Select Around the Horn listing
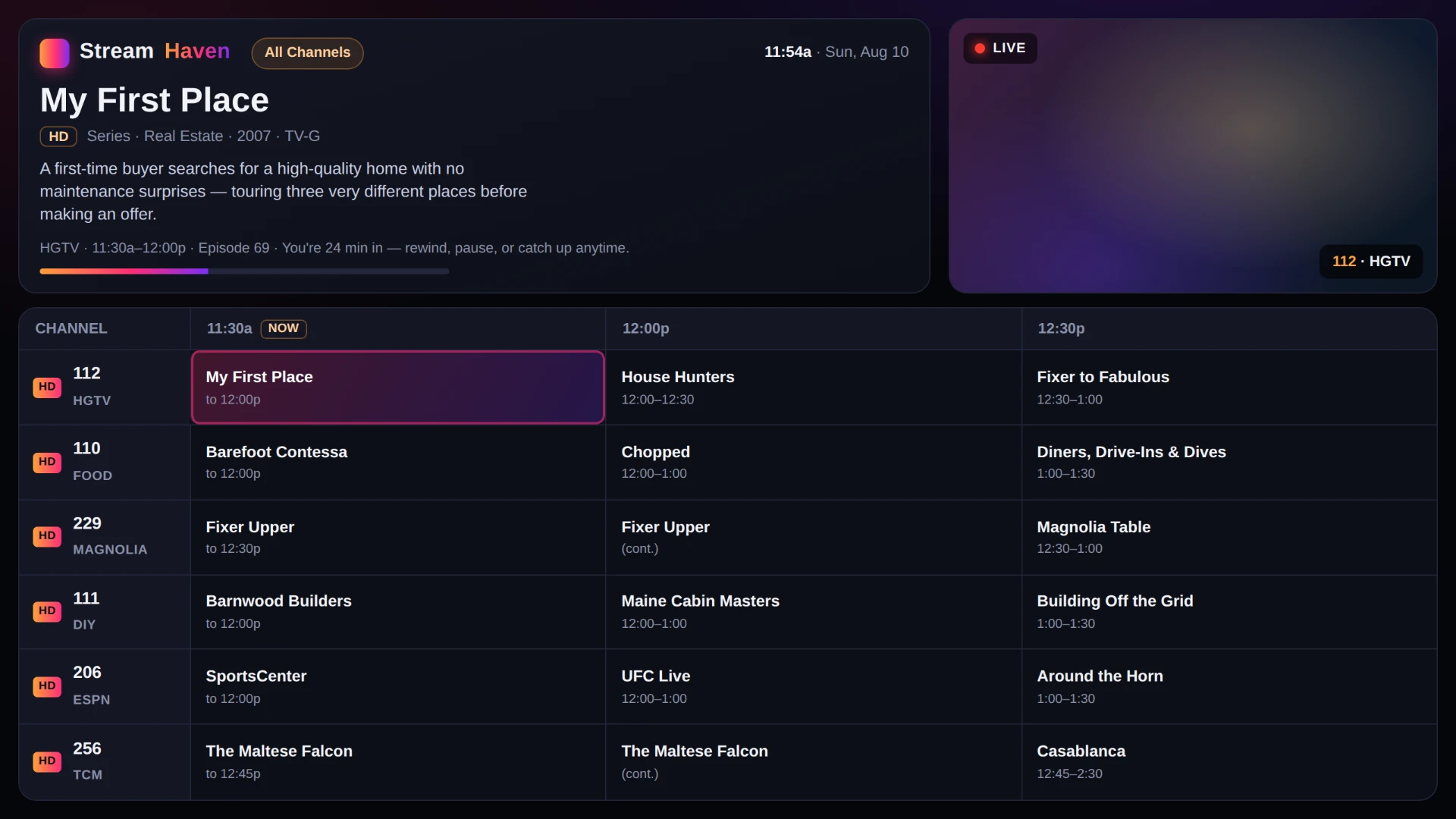Screen dimensions: 1456x819 coord(1229,686)
